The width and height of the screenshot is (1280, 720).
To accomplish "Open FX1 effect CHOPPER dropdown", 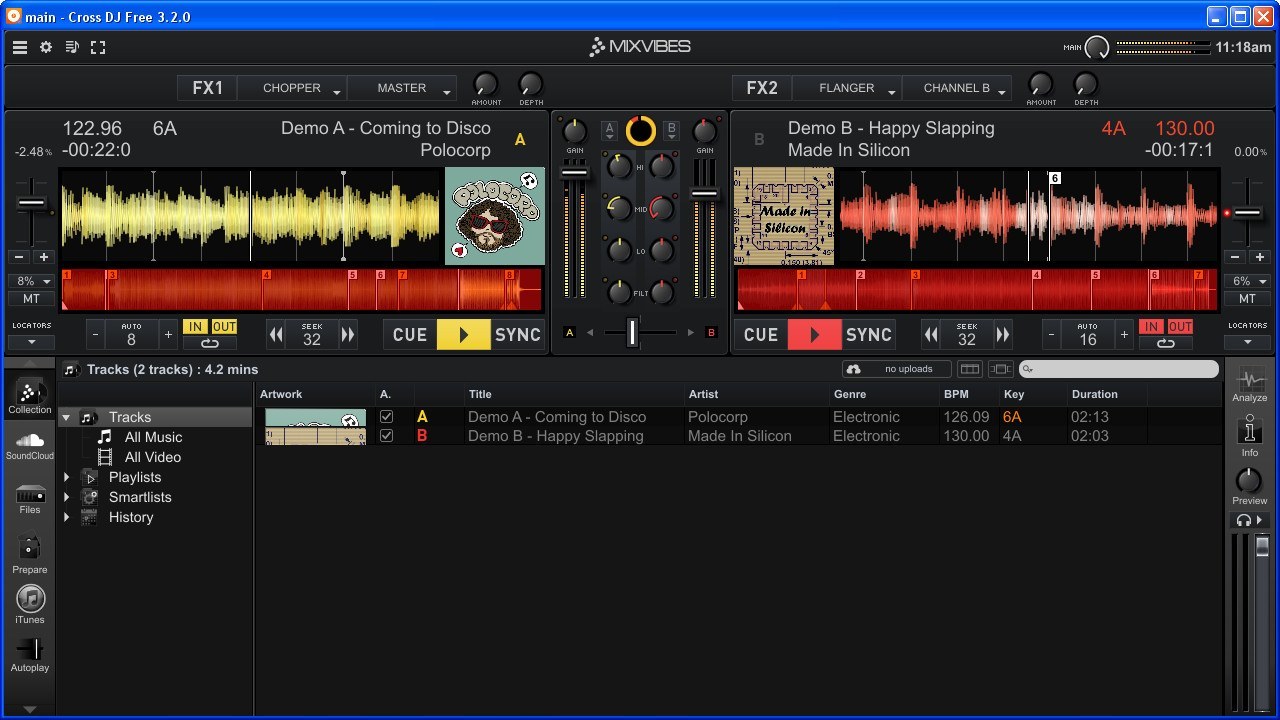I will tap(292, 88).
